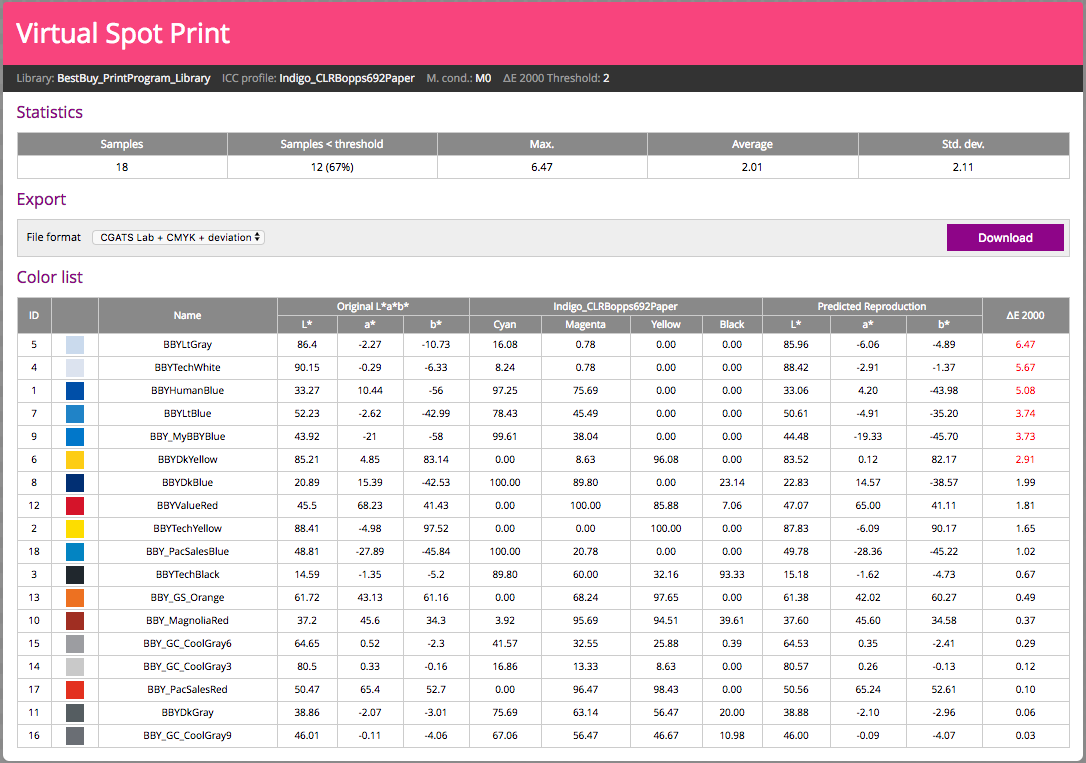Click the Original L*a*b* group header

coord(373,307)
